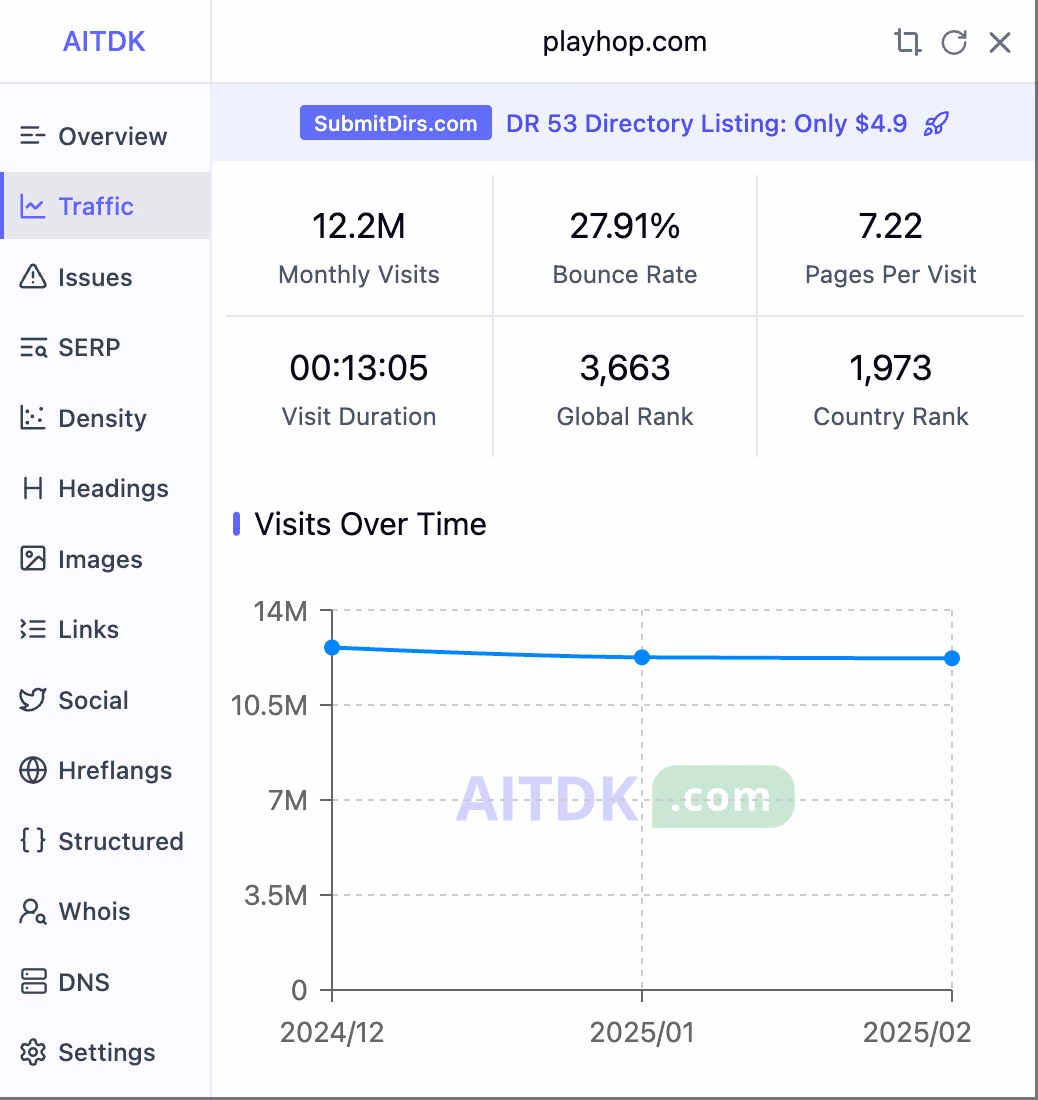Image resolution: width=1038 pixels, height=1100 pixels.
Task: Click the 3,663 Global Rank value
Action: click(x=625, y=368)
